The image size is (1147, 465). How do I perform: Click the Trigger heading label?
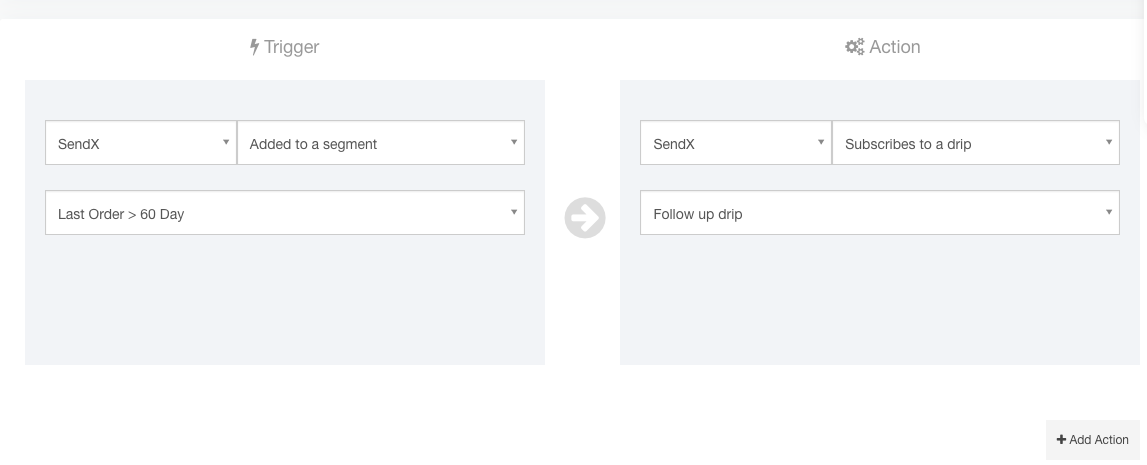click(x=292, y=47)
